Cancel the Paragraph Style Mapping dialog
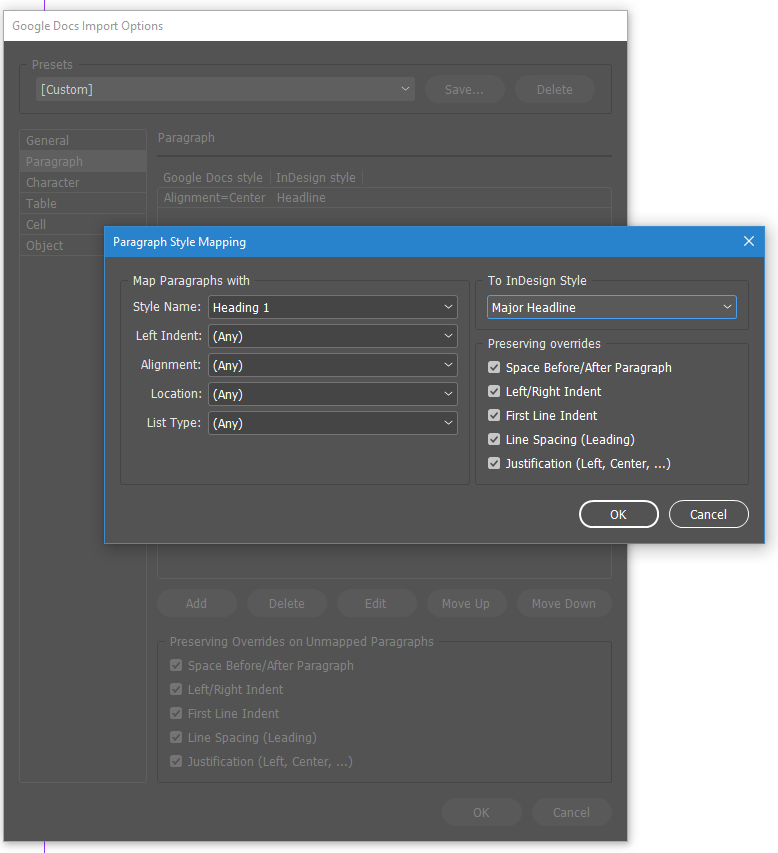 (x=708, y=514)
